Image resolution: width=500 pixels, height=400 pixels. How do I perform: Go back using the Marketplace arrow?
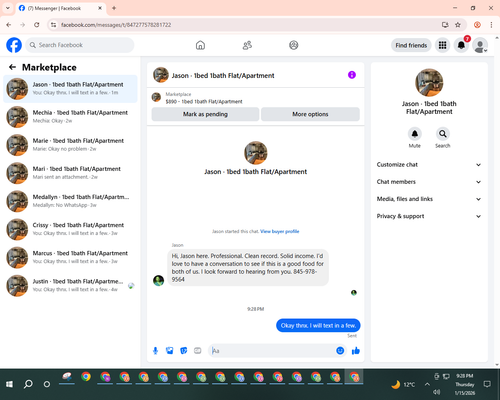pos(13,67)
